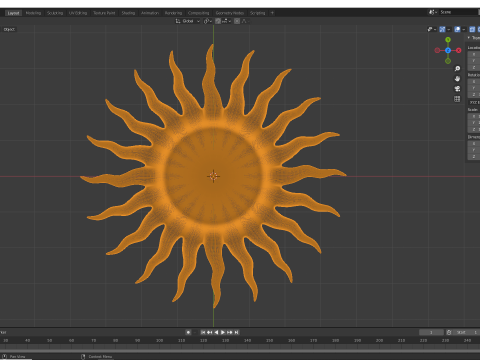The image size is (480, 360).
Task: Open the pivot point dropdown
Action: 208,21
